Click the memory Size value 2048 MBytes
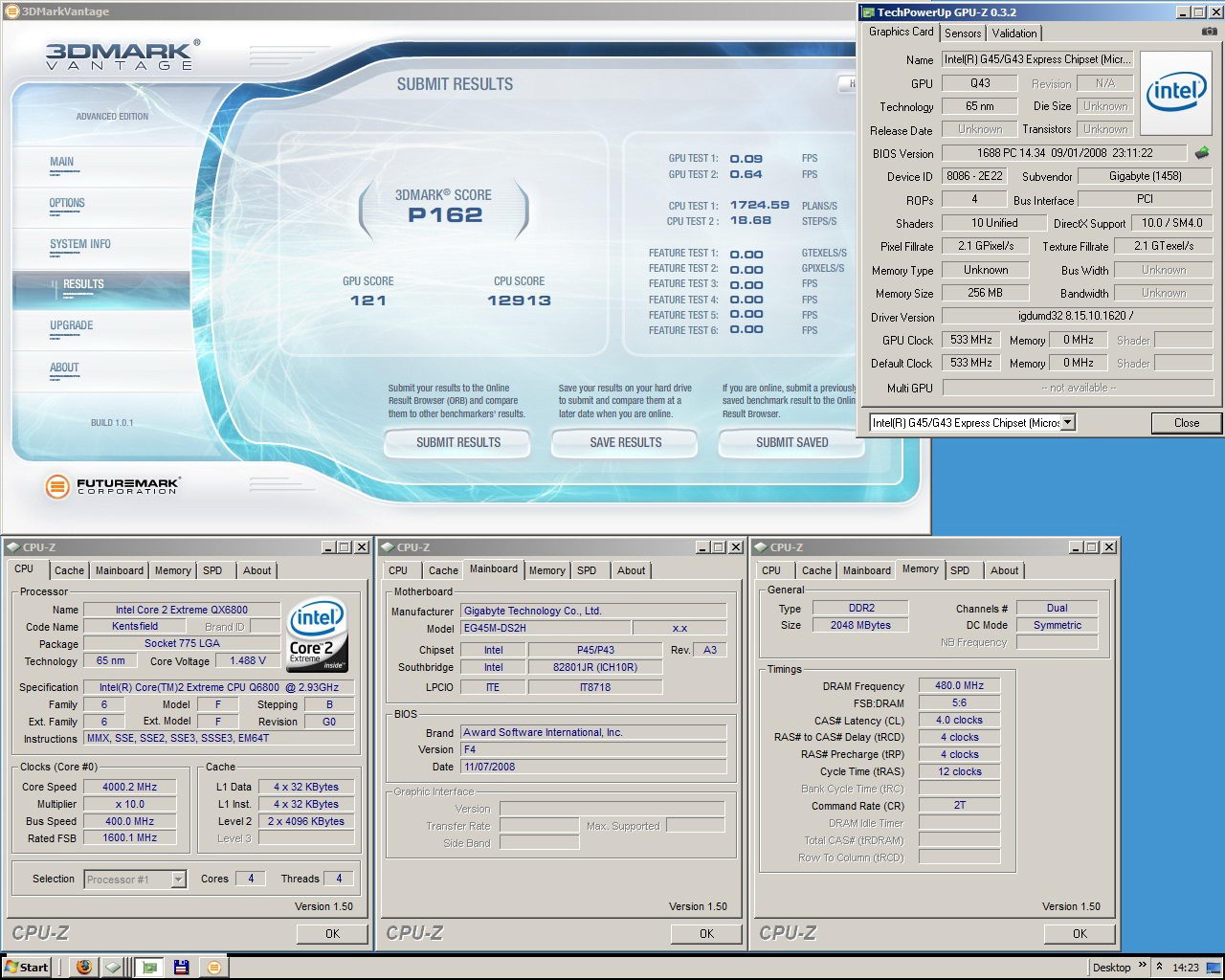 point(860,625)
